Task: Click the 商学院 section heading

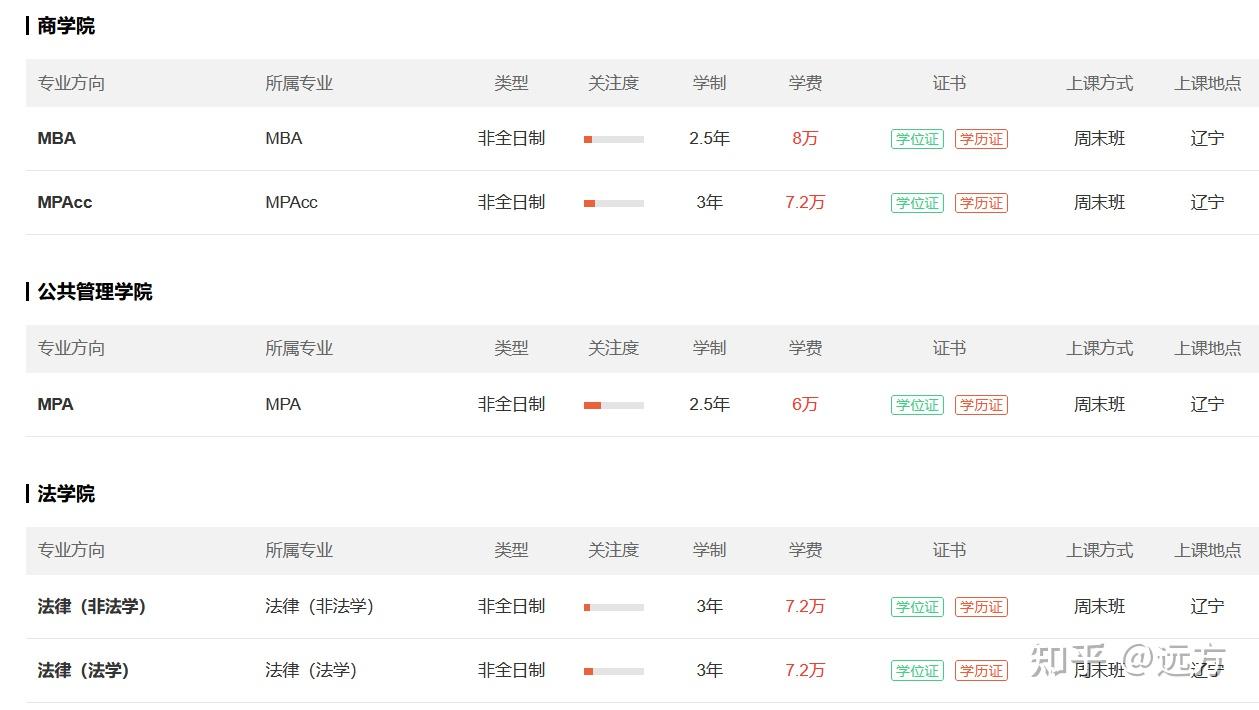Action: [66, 26]
